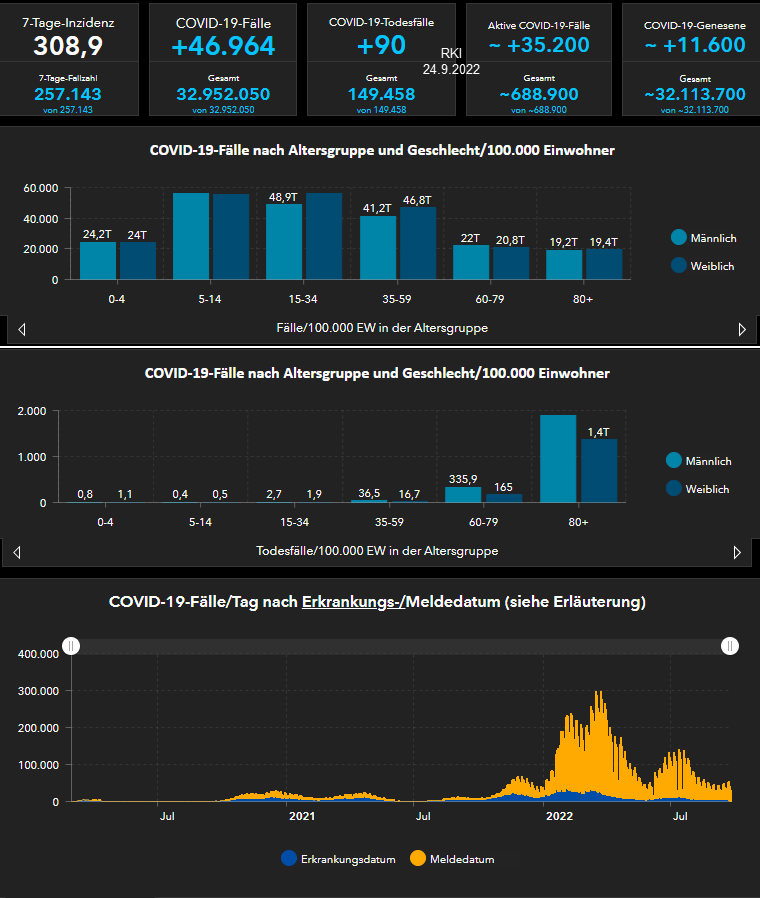
Task: Select the Todesfälle/100.000 EW in der Altersgruppe tab label
Action: (377, 551)
